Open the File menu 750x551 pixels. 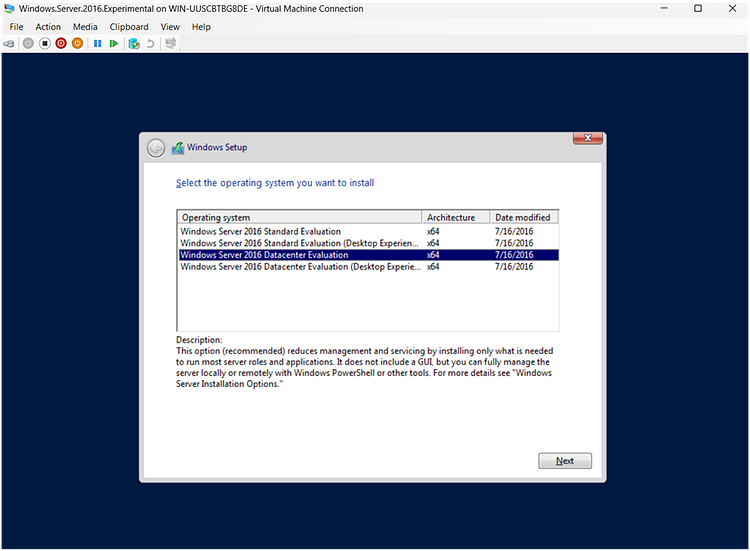16,27
